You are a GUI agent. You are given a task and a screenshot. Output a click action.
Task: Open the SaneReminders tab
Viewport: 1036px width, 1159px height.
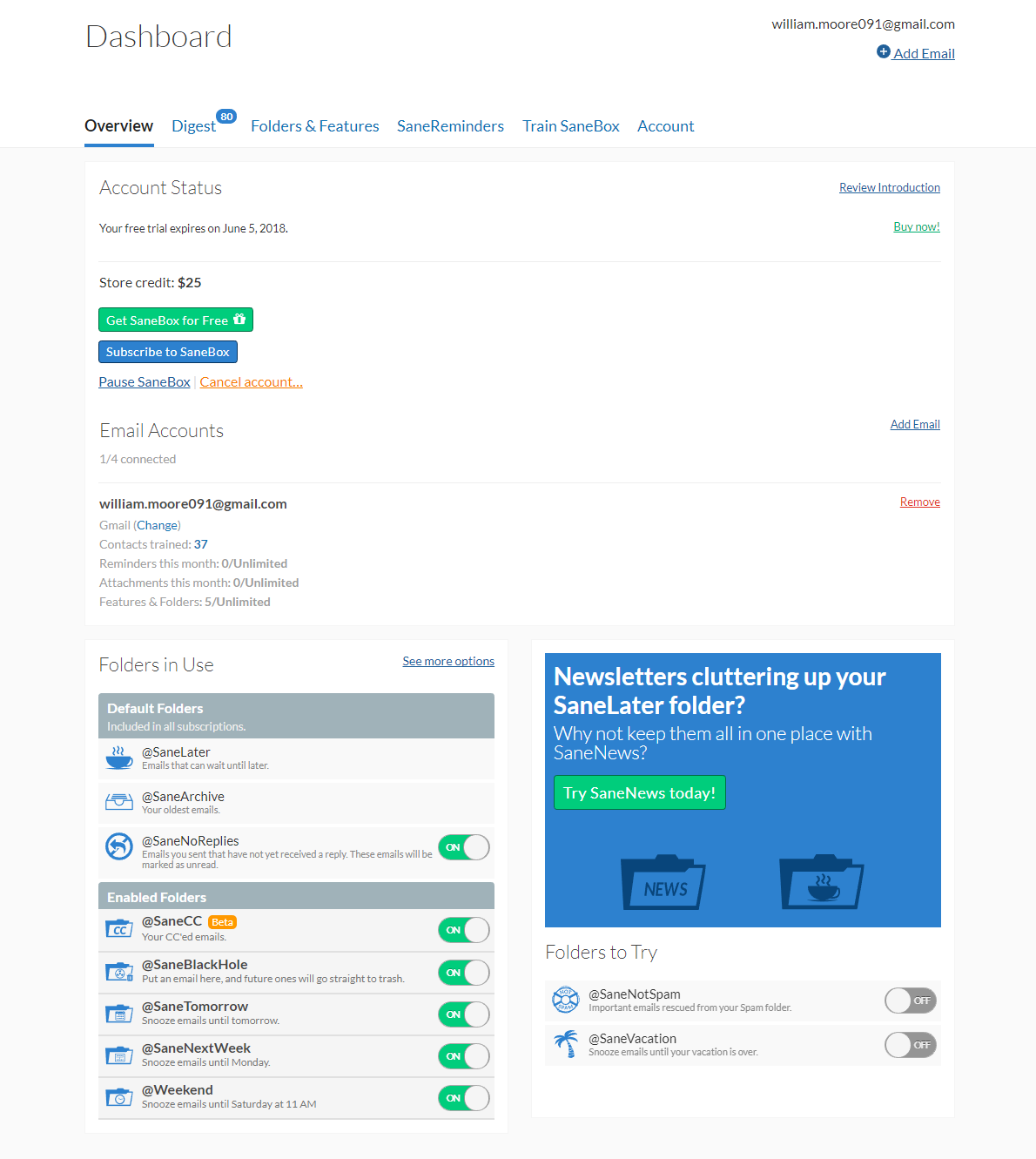click(450, 126)
